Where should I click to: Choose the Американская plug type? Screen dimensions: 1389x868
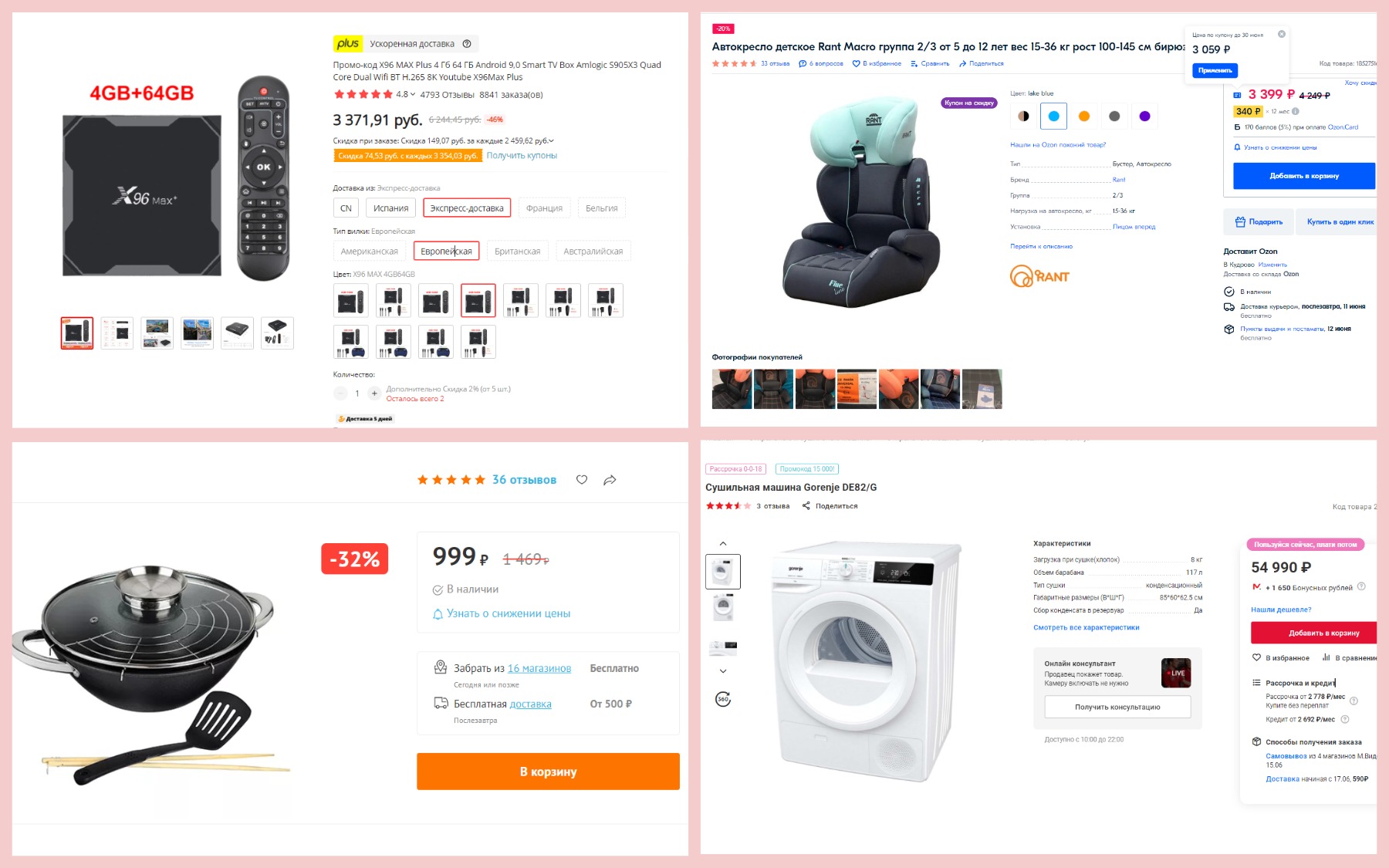coord(370,252)
